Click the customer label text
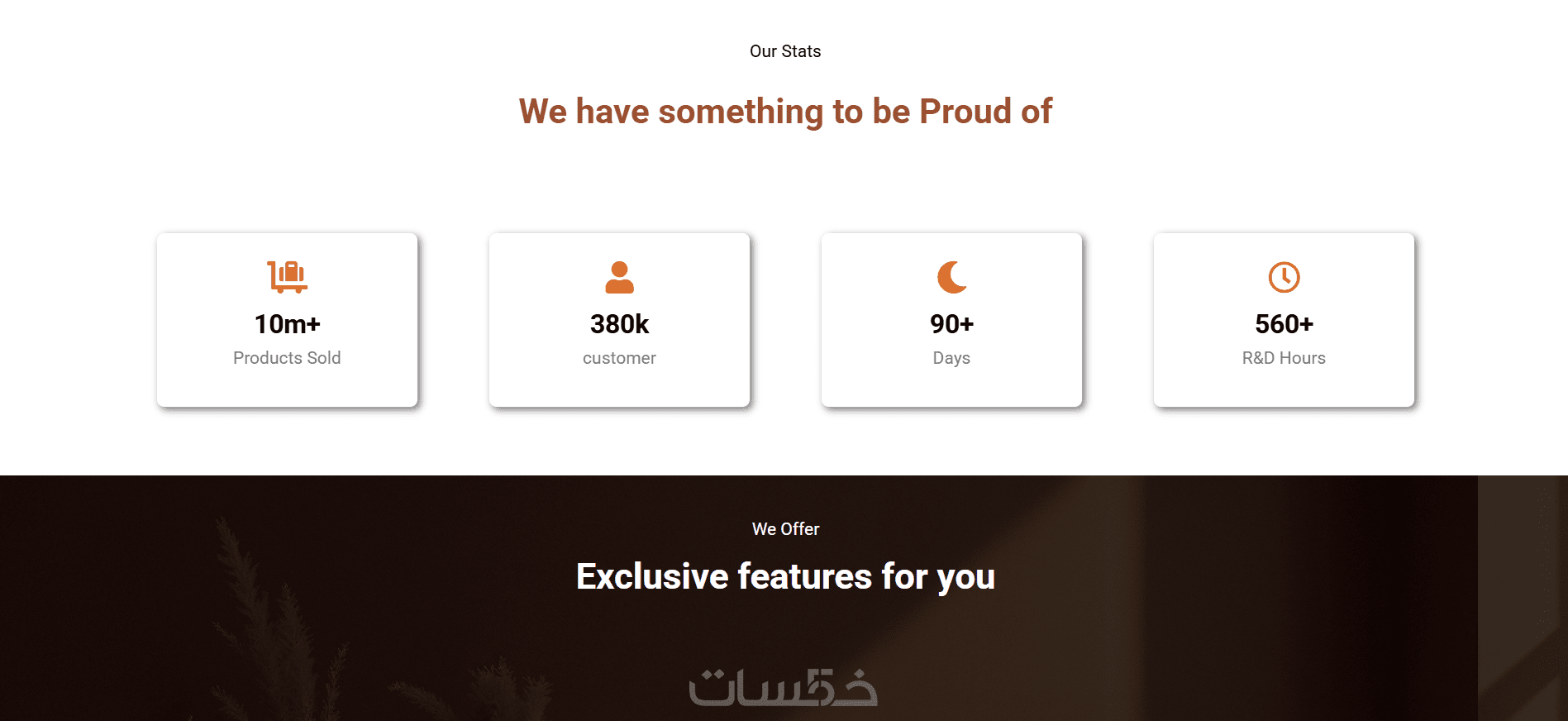The image size is (1568, 721). [619, 358]
